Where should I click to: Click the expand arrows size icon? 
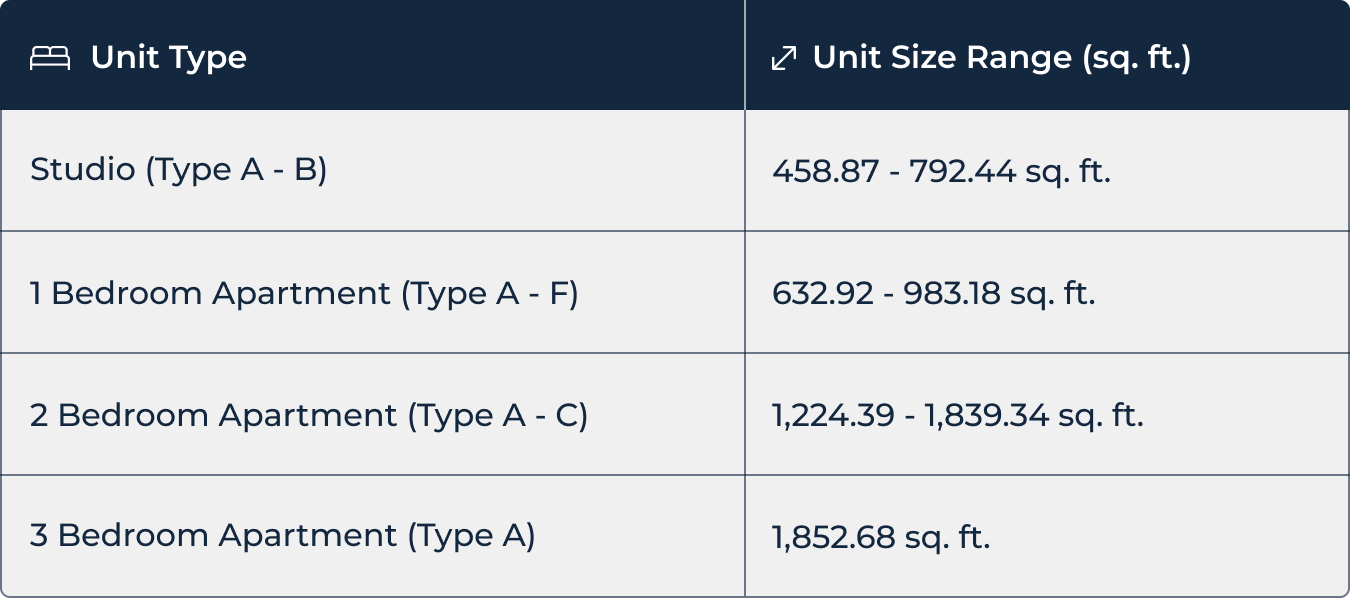(784, 58)
